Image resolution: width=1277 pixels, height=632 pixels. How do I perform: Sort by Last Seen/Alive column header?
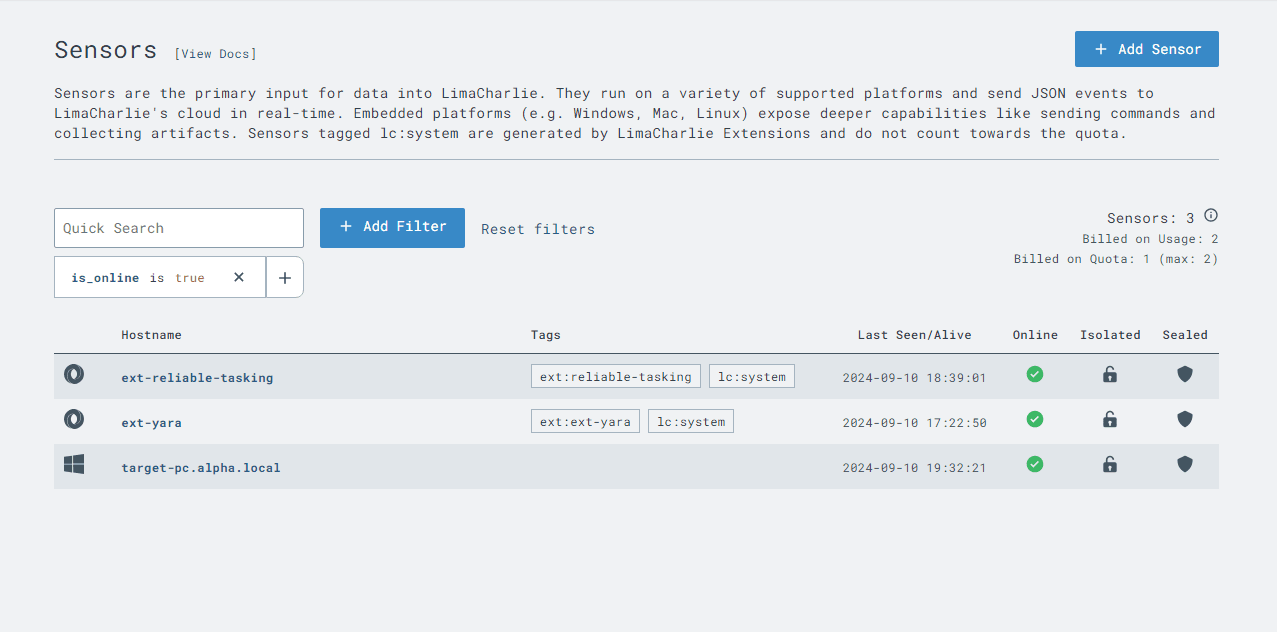[x=914, y=335]
